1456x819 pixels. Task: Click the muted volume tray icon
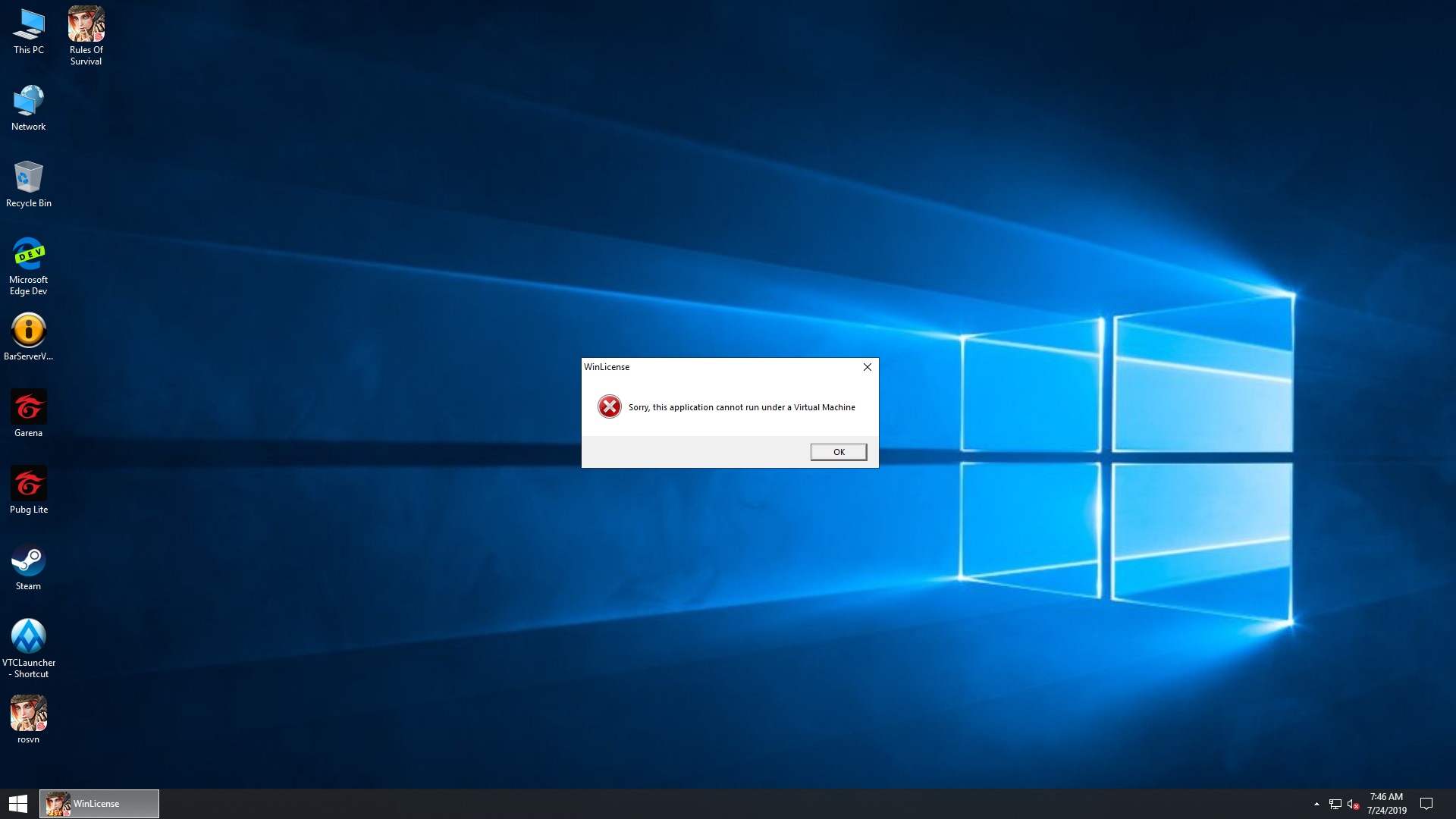click(x=1353, y=804)
